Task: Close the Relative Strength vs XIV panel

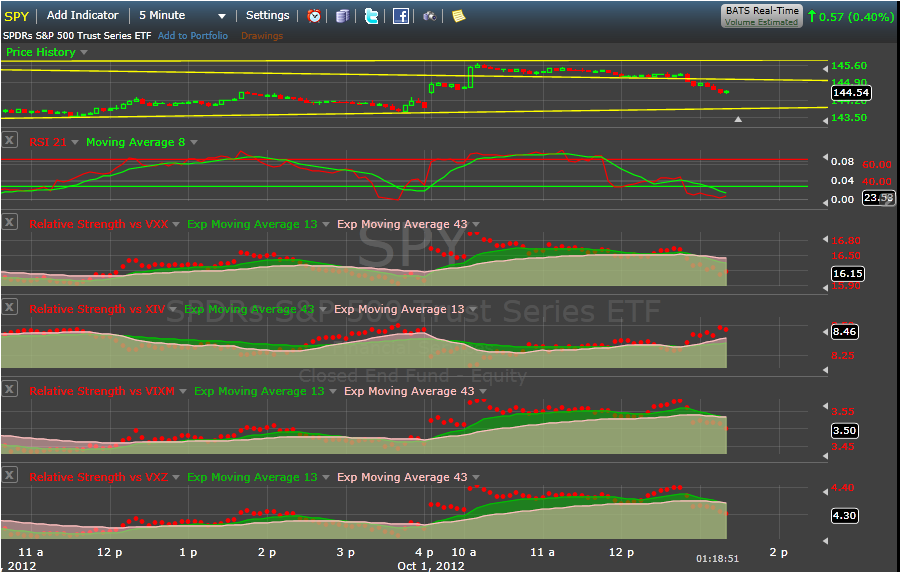Action: [x=10, y=307]
